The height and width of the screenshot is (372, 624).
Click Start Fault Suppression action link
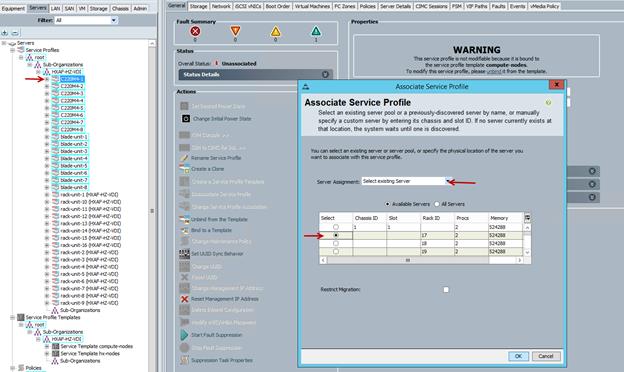click(x=216, y=335)
